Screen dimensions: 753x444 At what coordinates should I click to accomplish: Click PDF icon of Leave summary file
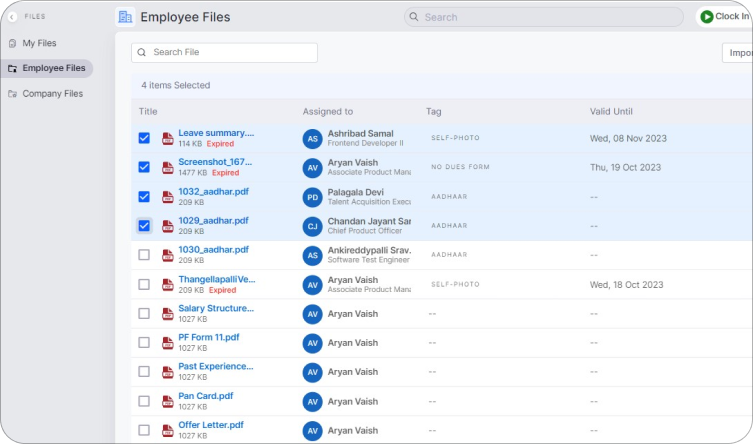[x=168, y=138]
